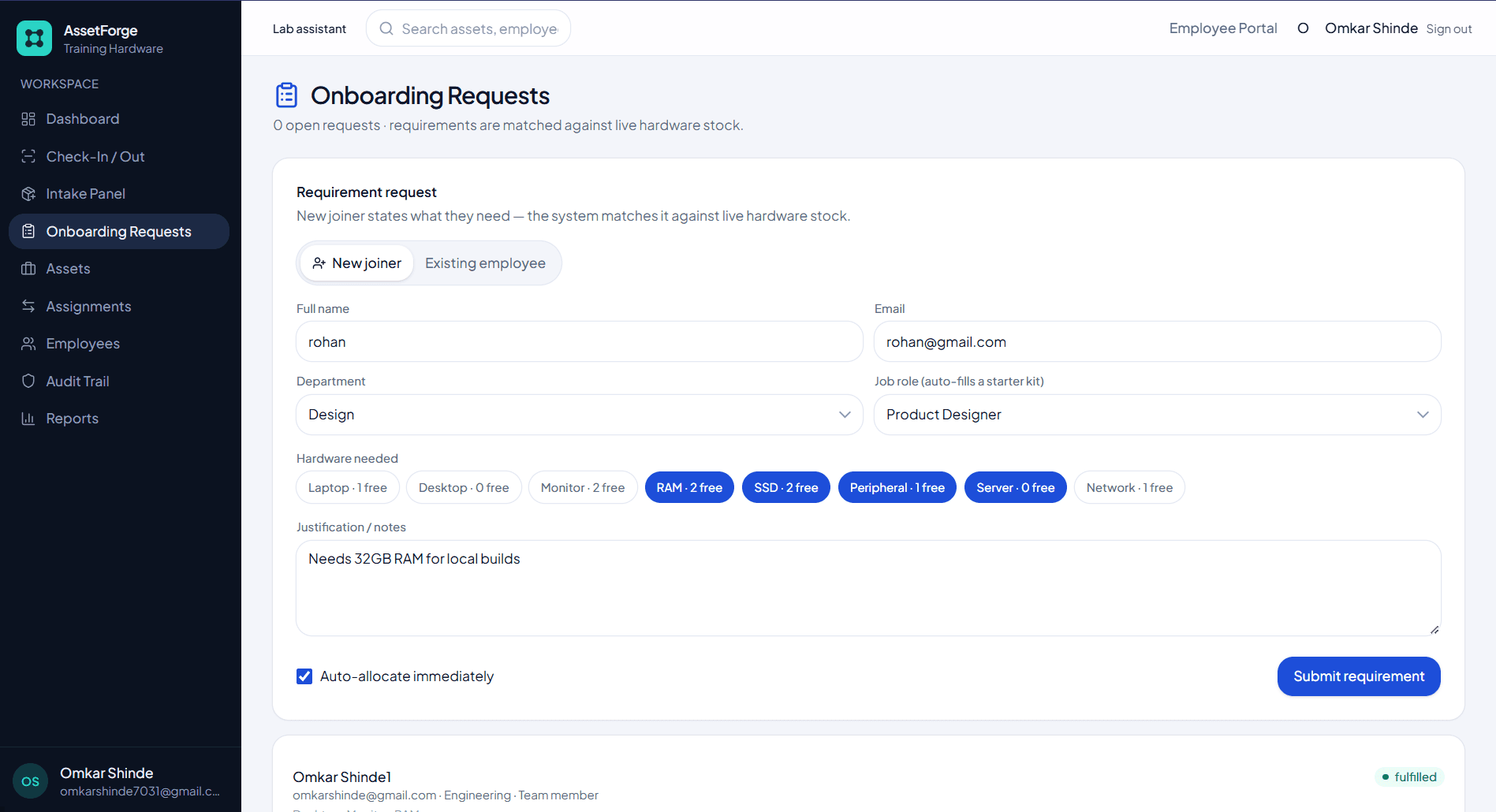Click the search magnifier icon
1496x812 pixels.
386,28
